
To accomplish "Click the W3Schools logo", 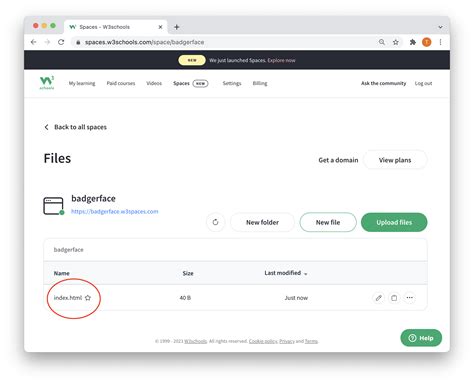I will 47,82.
